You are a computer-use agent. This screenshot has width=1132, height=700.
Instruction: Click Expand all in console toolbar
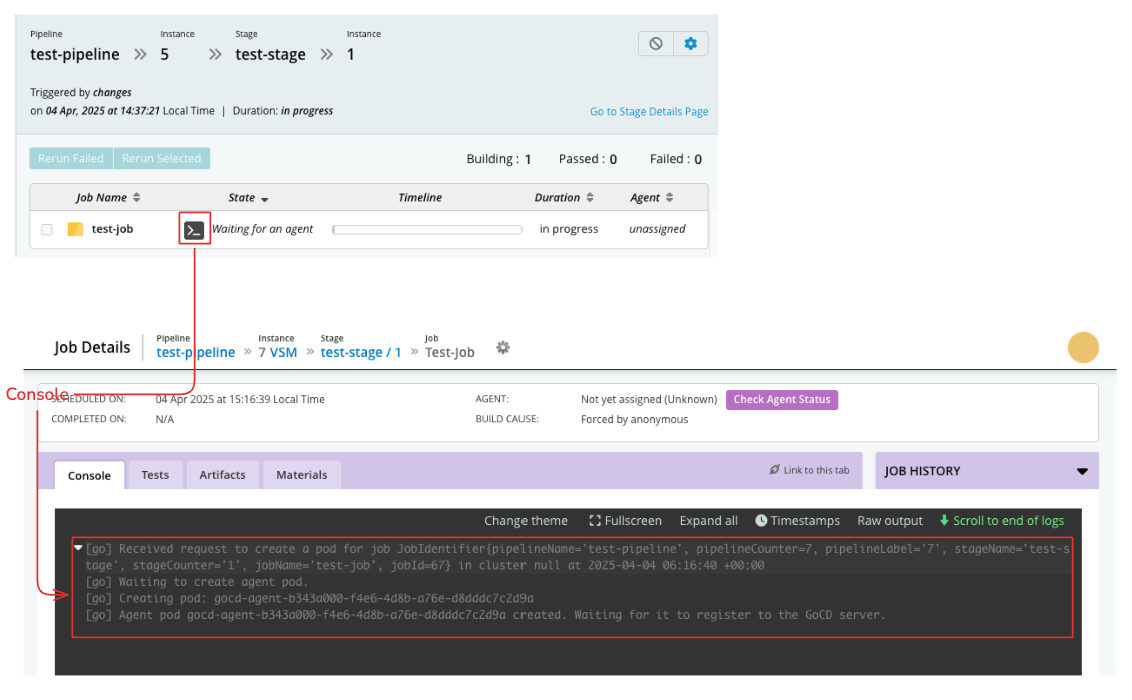pyautogui.click(x=708, y=520)
